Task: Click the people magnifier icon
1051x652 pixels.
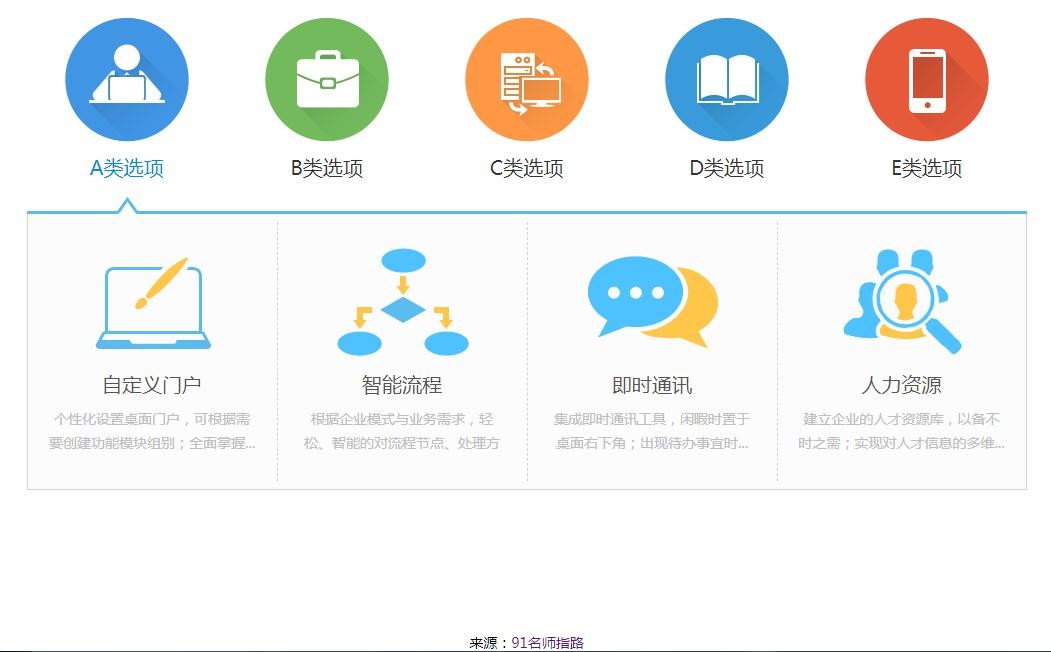Action: (902, 302)
